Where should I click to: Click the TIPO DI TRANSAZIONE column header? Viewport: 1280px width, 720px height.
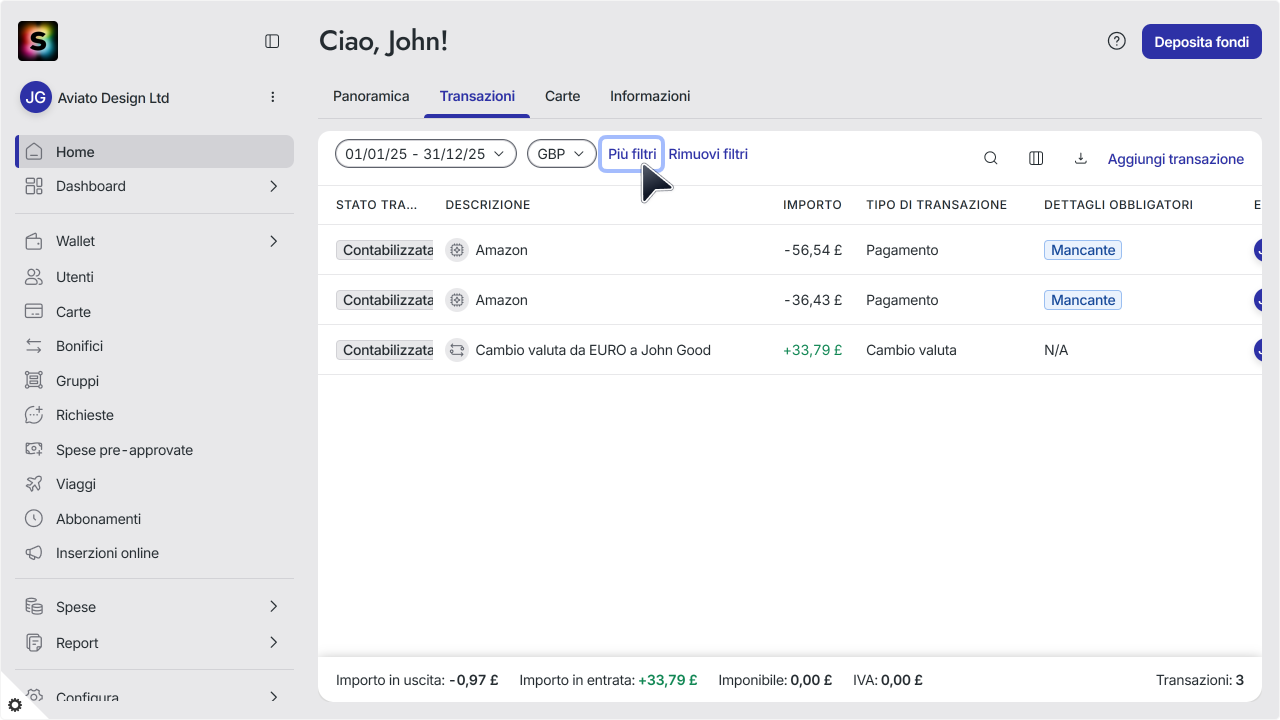(936, 205)
